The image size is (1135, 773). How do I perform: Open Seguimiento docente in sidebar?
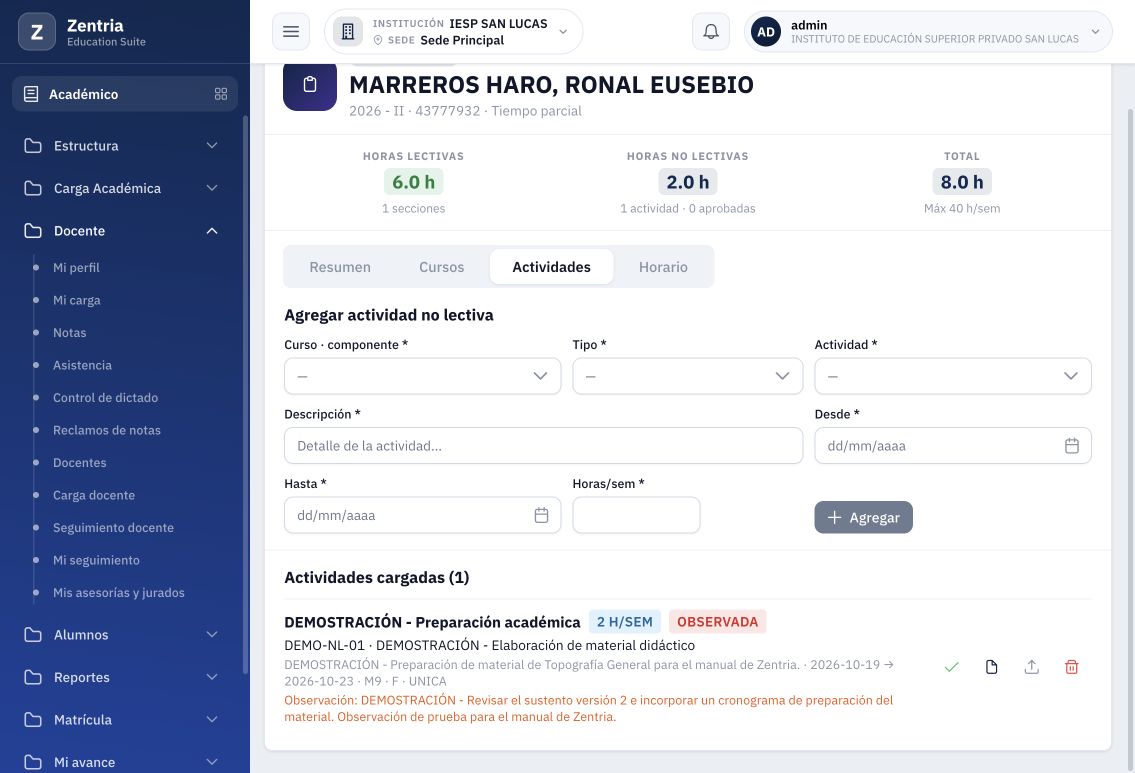point(113,528)
